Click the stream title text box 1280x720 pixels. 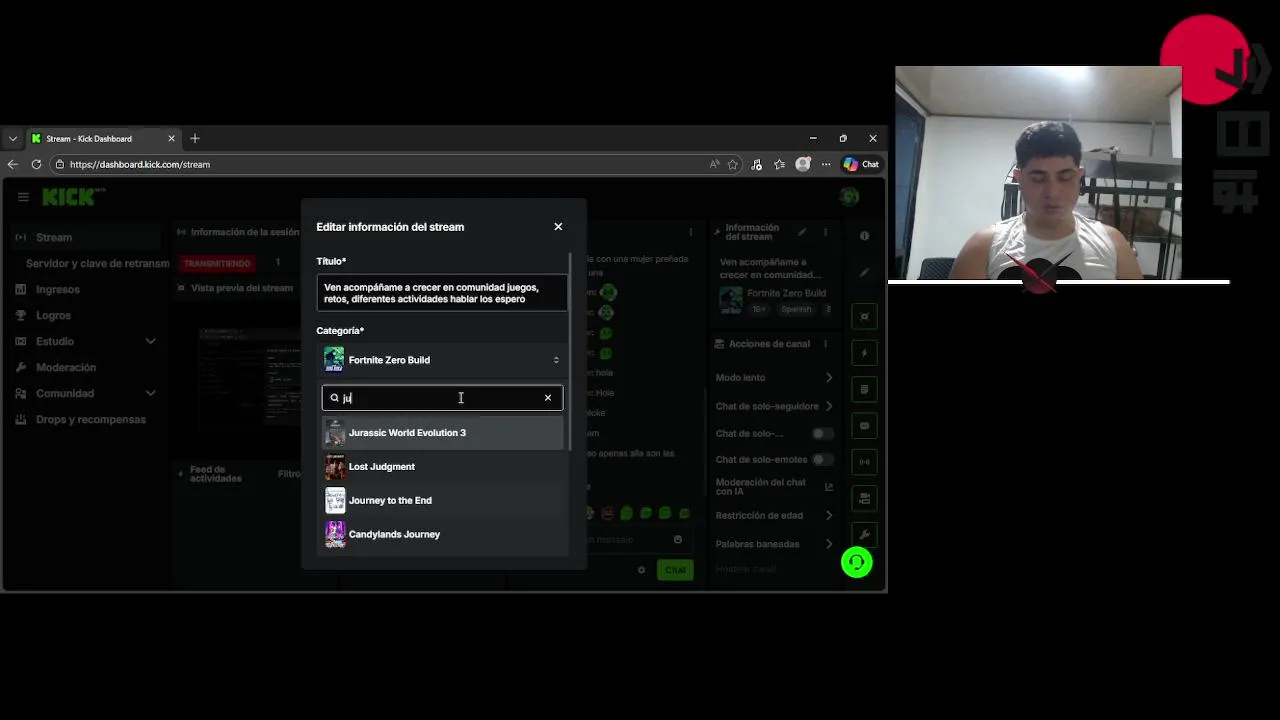click(442, 293)
